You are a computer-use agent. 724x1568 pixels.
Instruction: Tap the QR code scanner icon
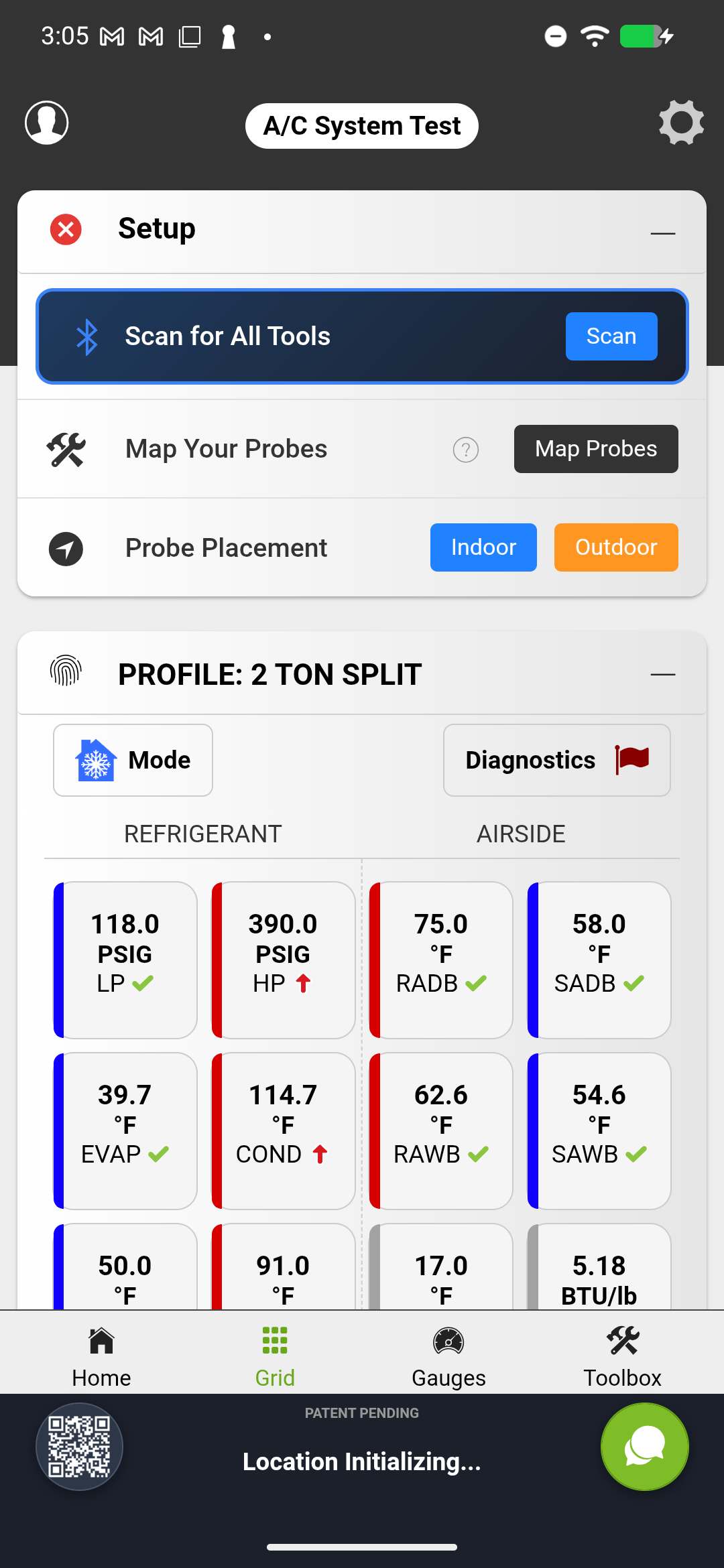(79, 1446)
